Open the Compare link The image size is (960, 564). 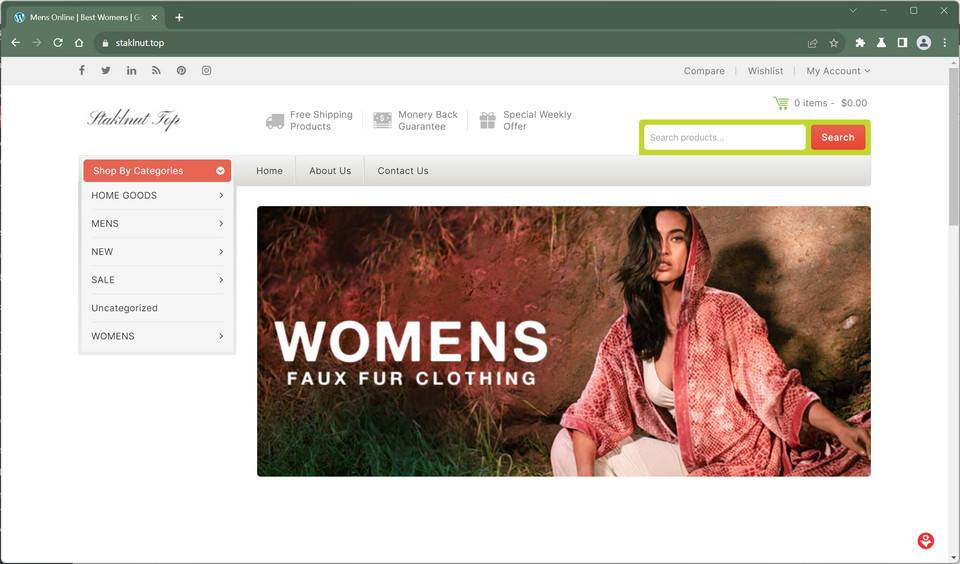click(704, 71)
